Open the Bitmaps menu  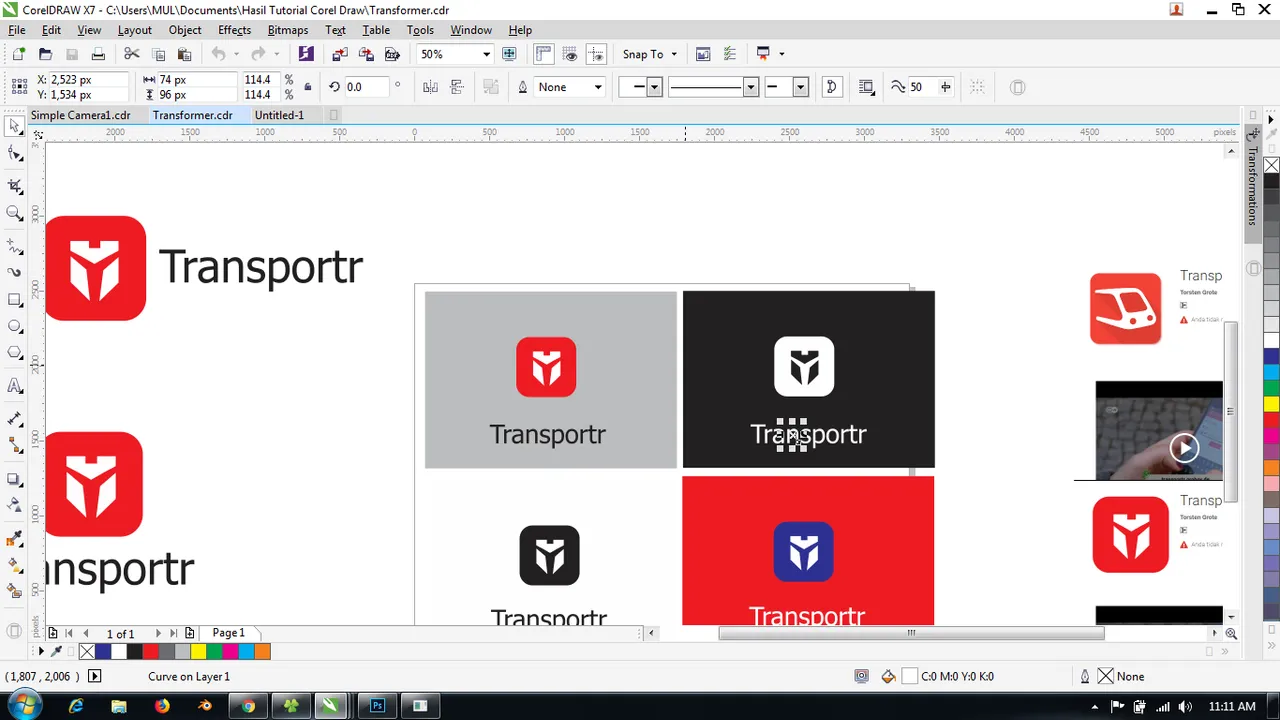pos(288,30)
